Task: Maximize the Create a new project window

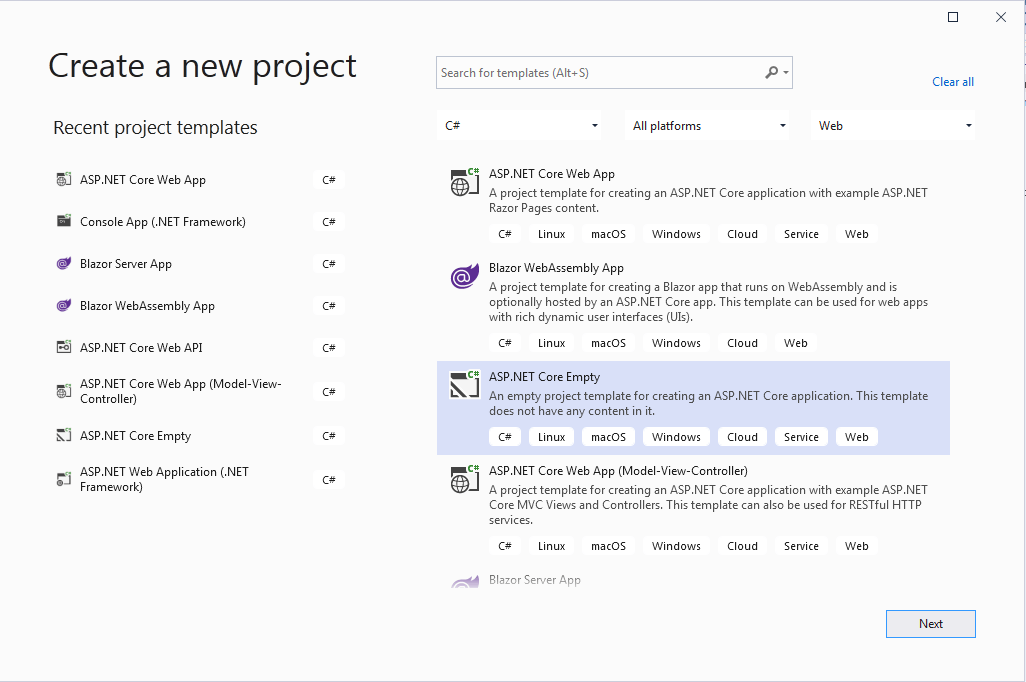Action: click(x=953, y=17)
